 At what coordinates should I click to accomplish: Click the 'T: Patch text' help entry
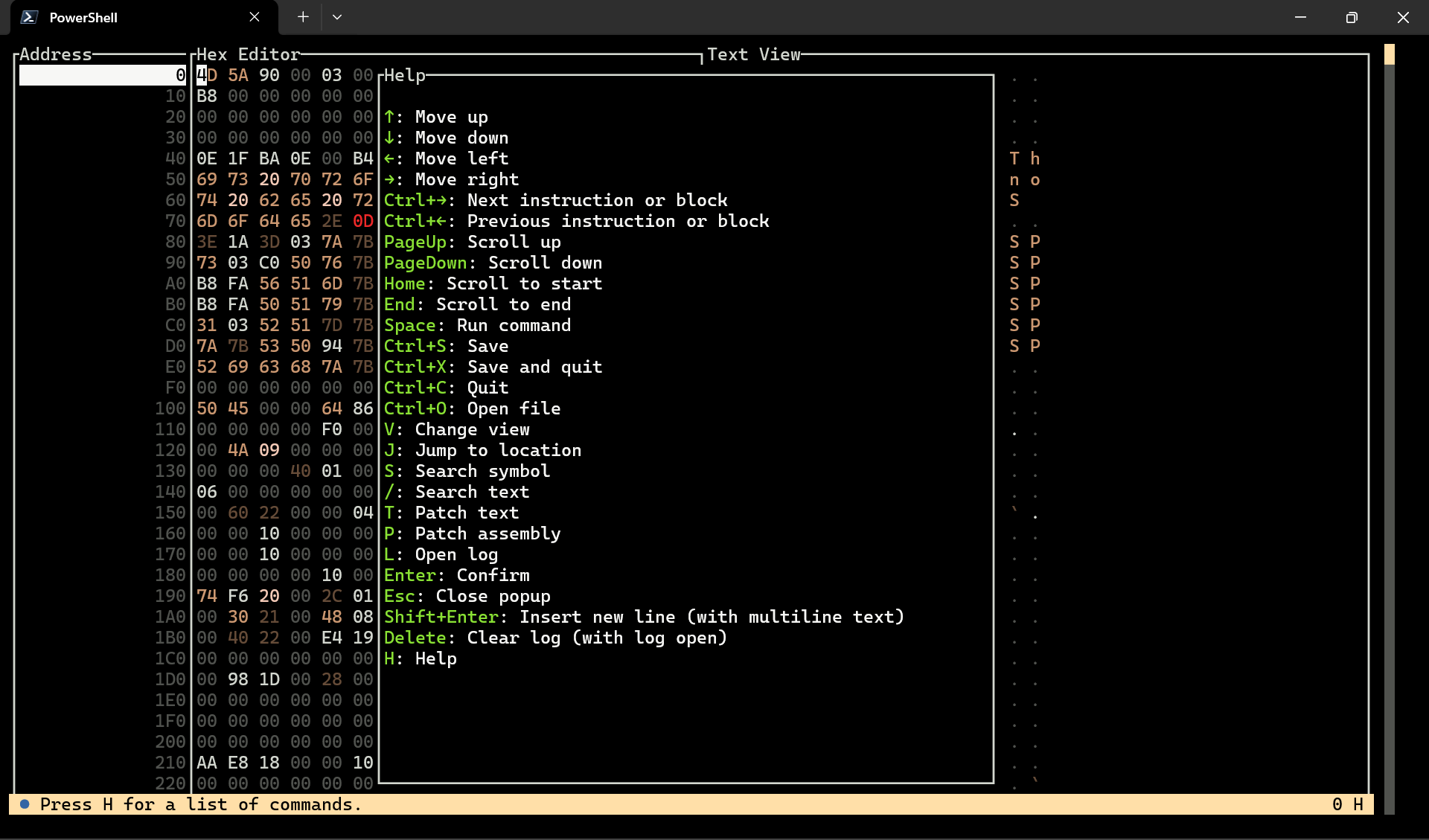pyautogui.click(x=451, y=513)
